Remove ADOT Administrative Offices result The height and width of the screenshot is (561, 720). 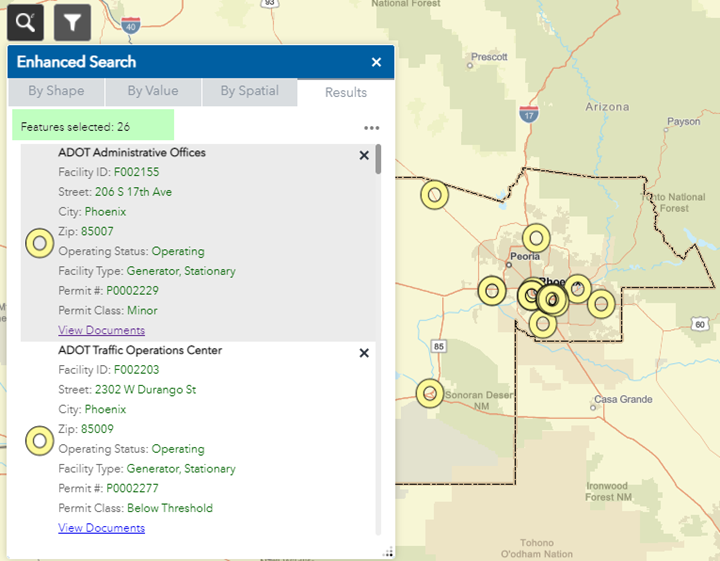364,156
